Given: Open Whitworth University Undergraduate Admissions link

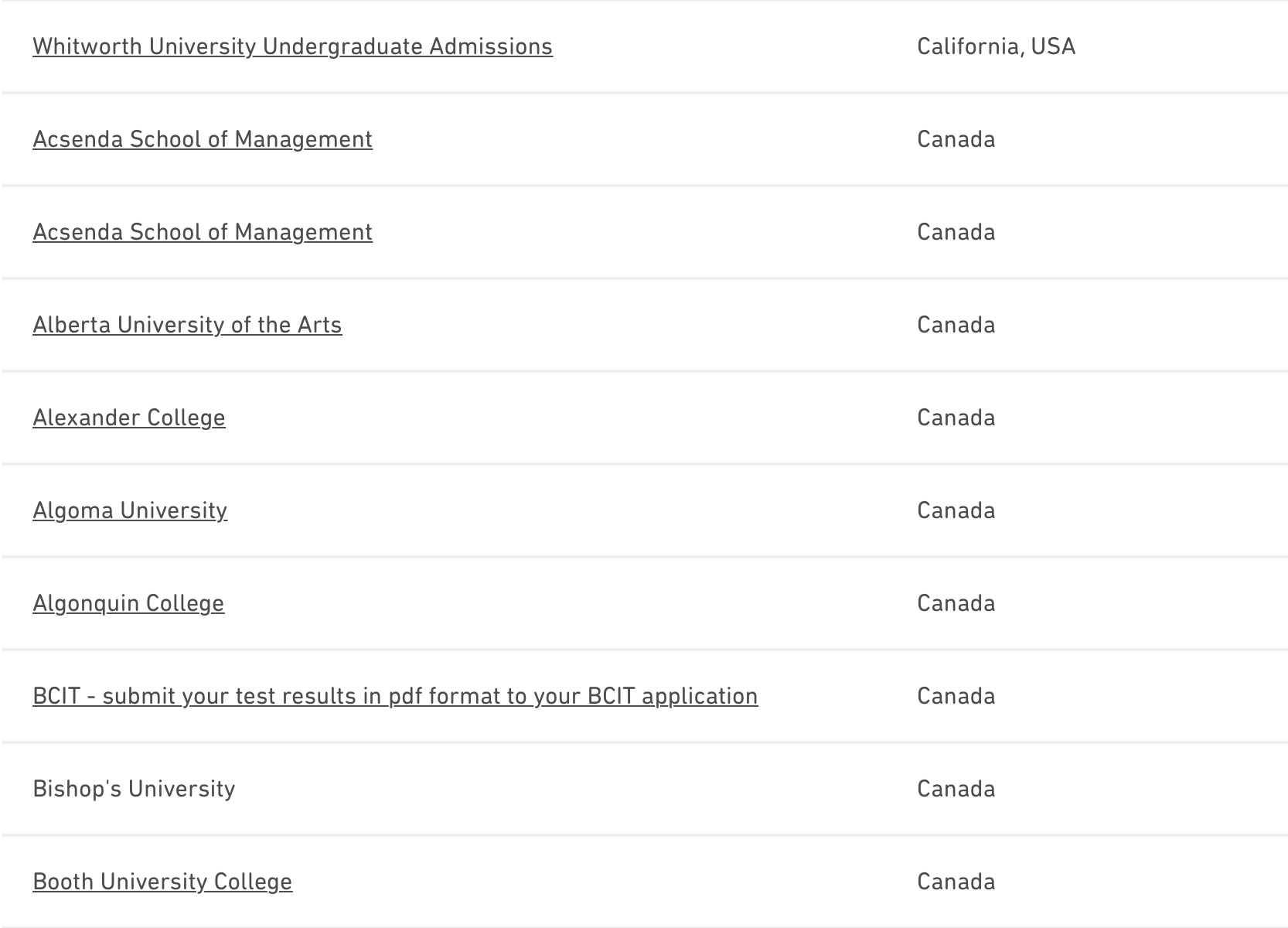Looking at the screenshot, I should pyautogui.click(x=292, y=46).
